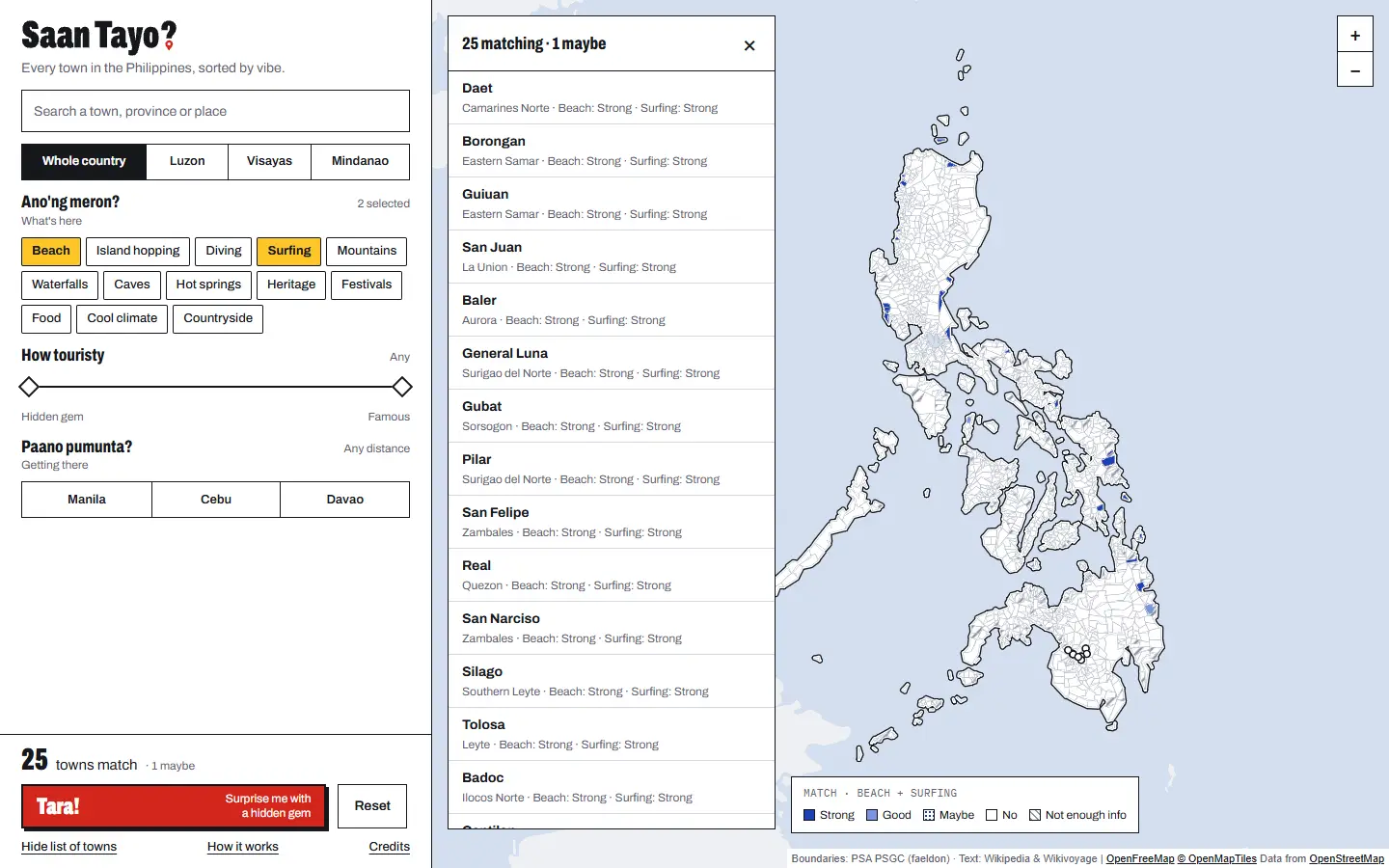Viewport: 1389px width, 868px height.
Task: Switch to the Luzon region tab
Action: tap(187, 161)
